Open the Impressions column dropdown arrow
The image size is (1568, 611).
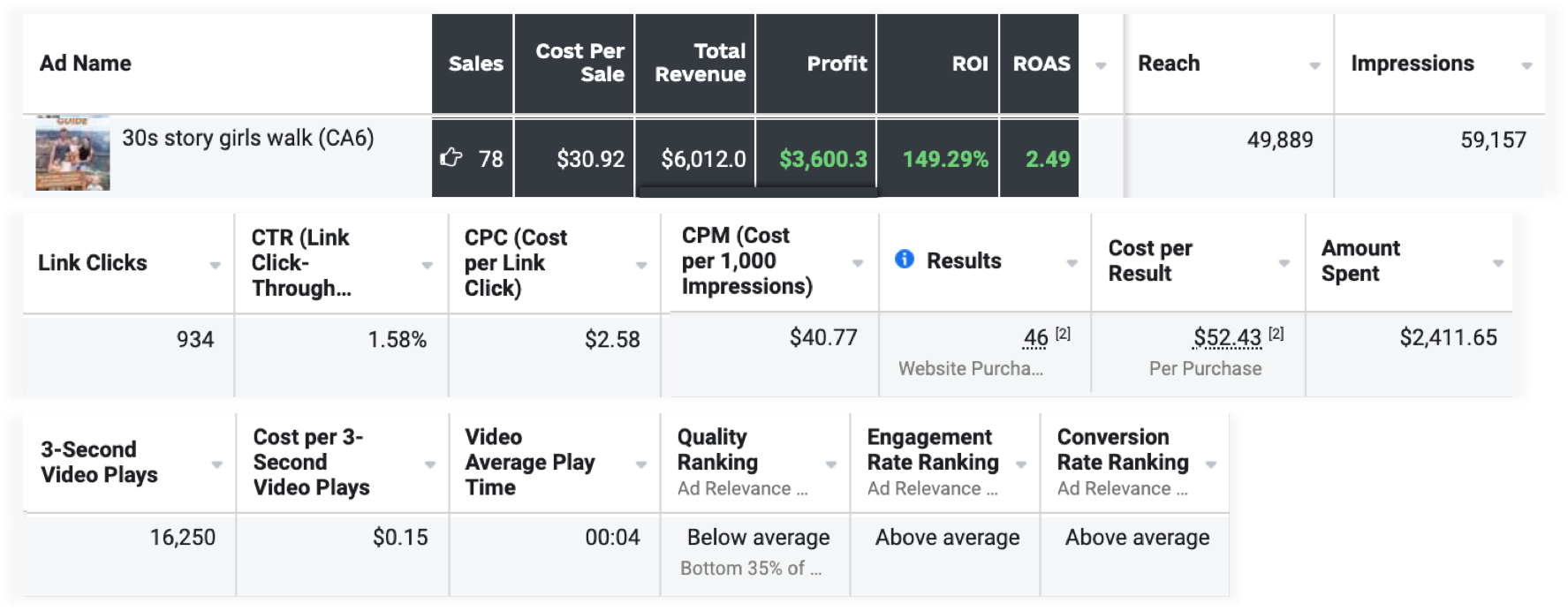tap(1526, 66)
